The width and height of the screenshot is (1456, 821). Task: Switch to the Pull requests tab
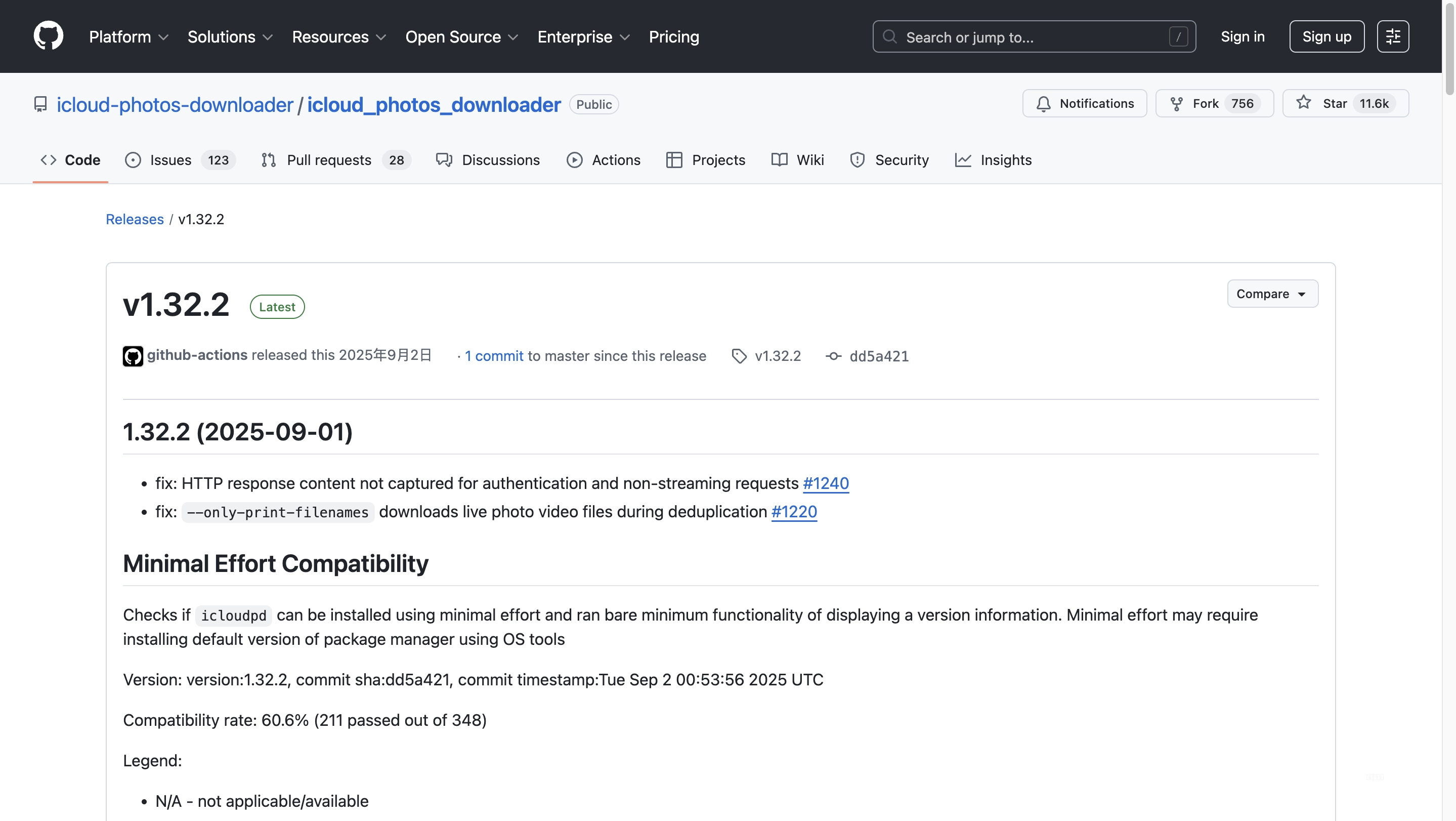click(336, 160)
